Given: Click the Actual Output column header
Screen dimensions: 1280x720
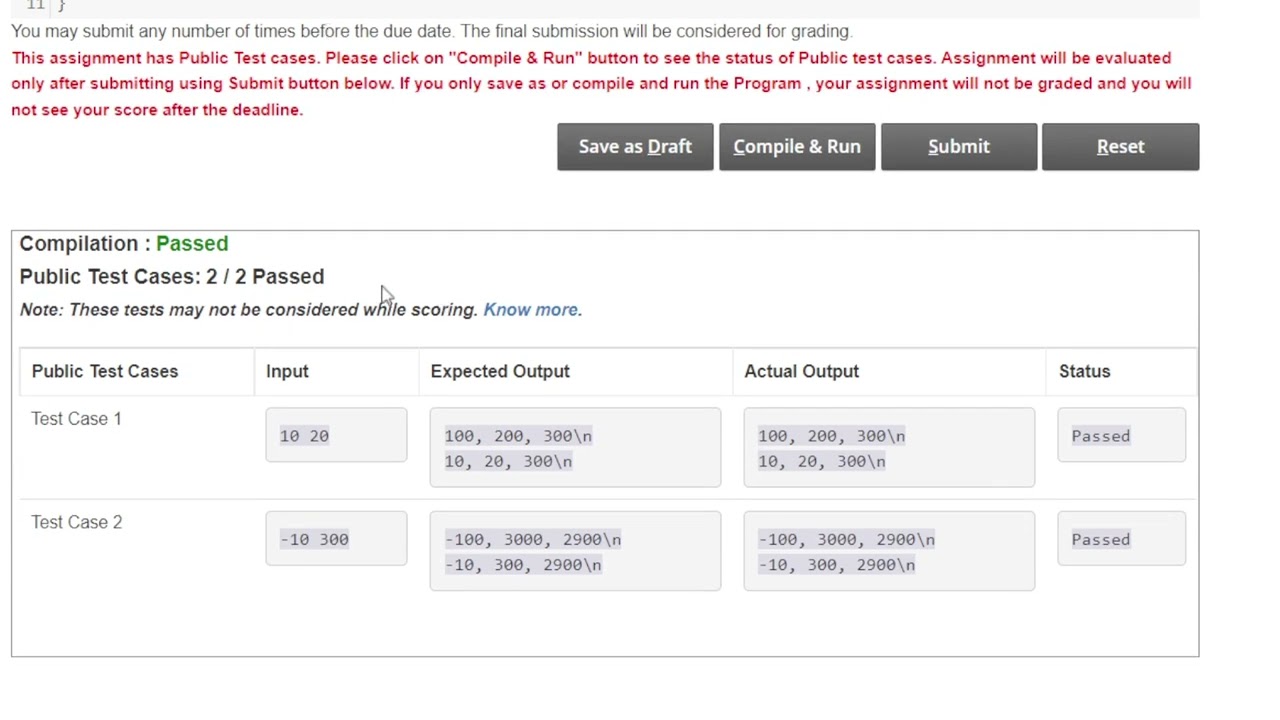Looking at the screenshot, I should pyautogui.click(x=801, y=371).
